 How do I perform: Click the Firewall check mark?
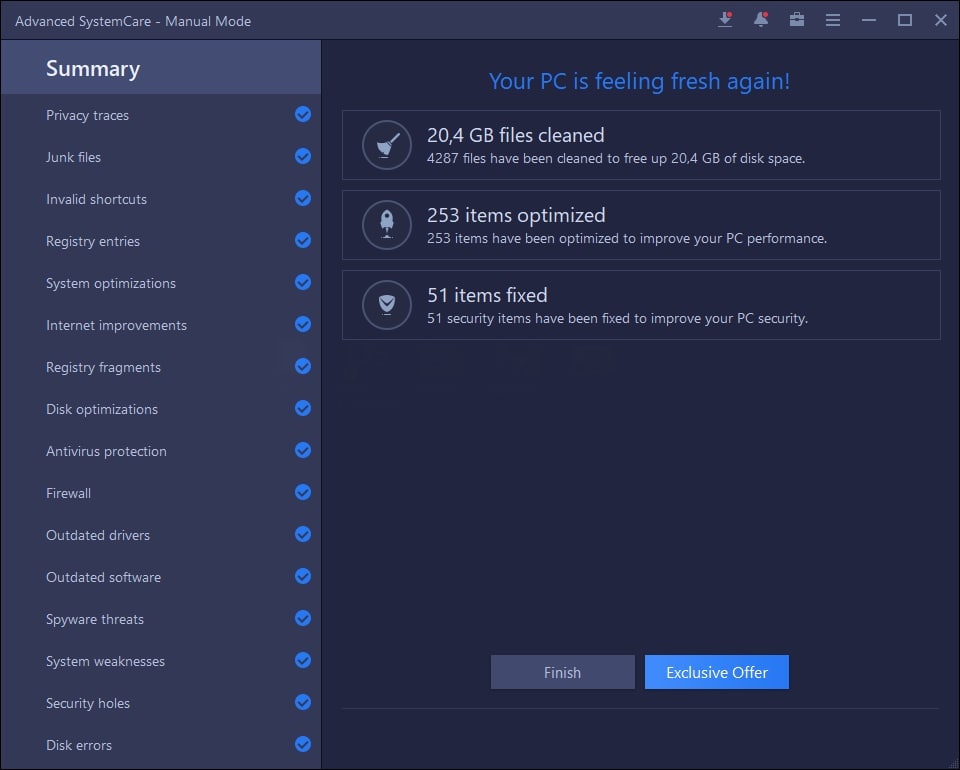[302, 493]
